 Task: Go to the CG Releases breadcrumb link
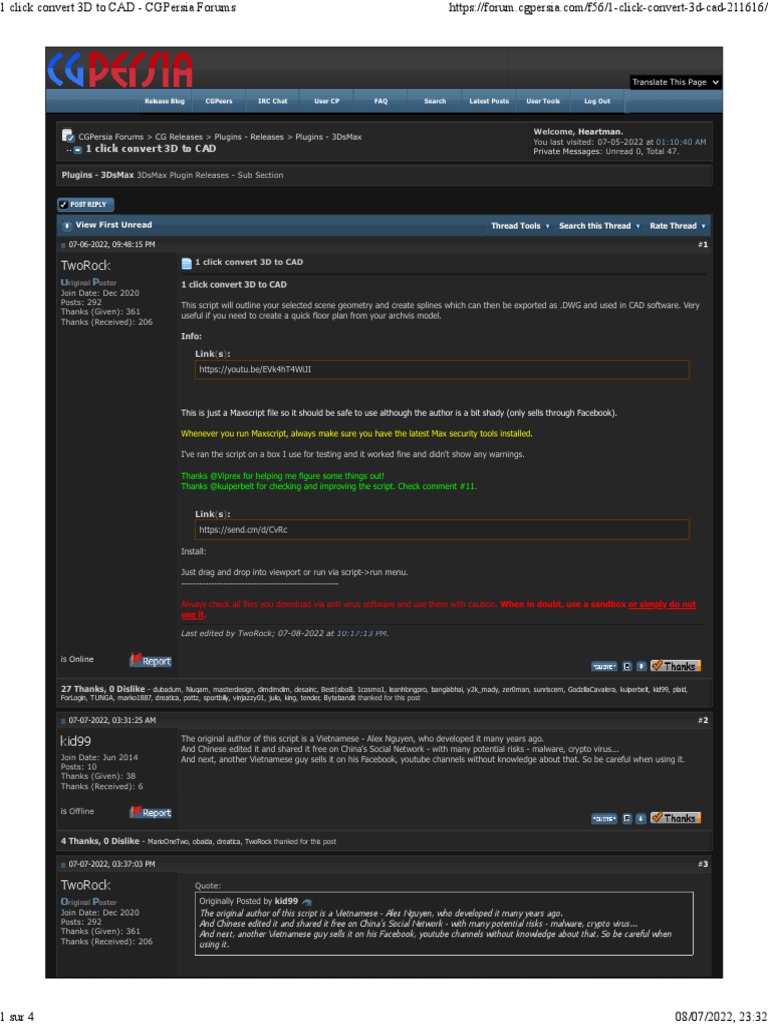(178, 137)
